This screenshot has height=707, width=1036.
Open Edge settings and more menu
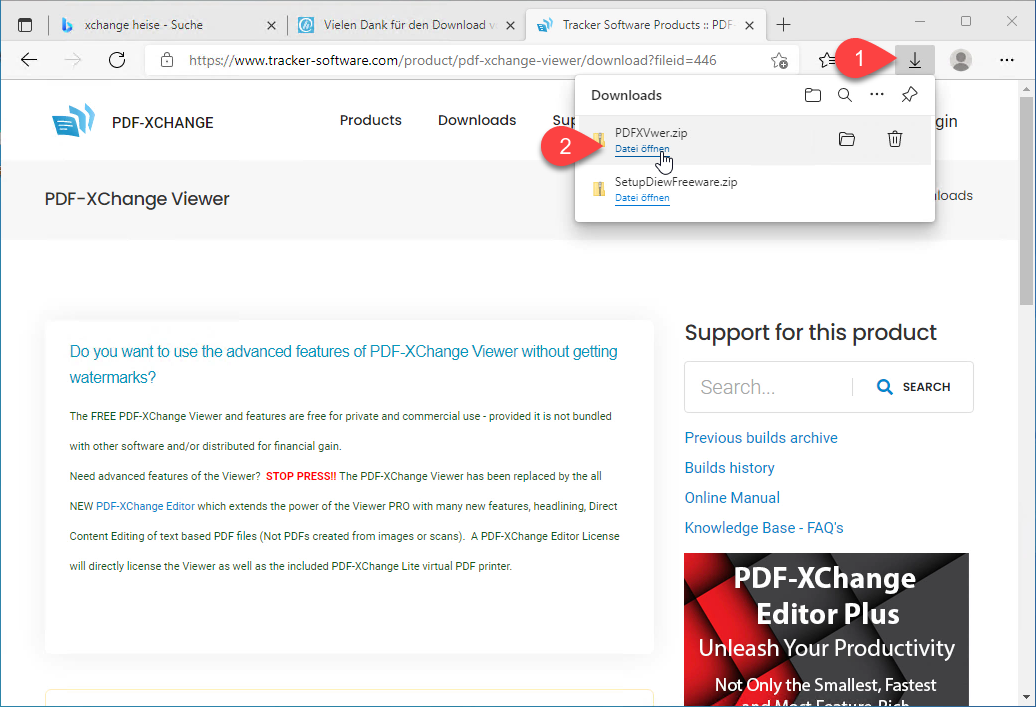[1007, 61]
